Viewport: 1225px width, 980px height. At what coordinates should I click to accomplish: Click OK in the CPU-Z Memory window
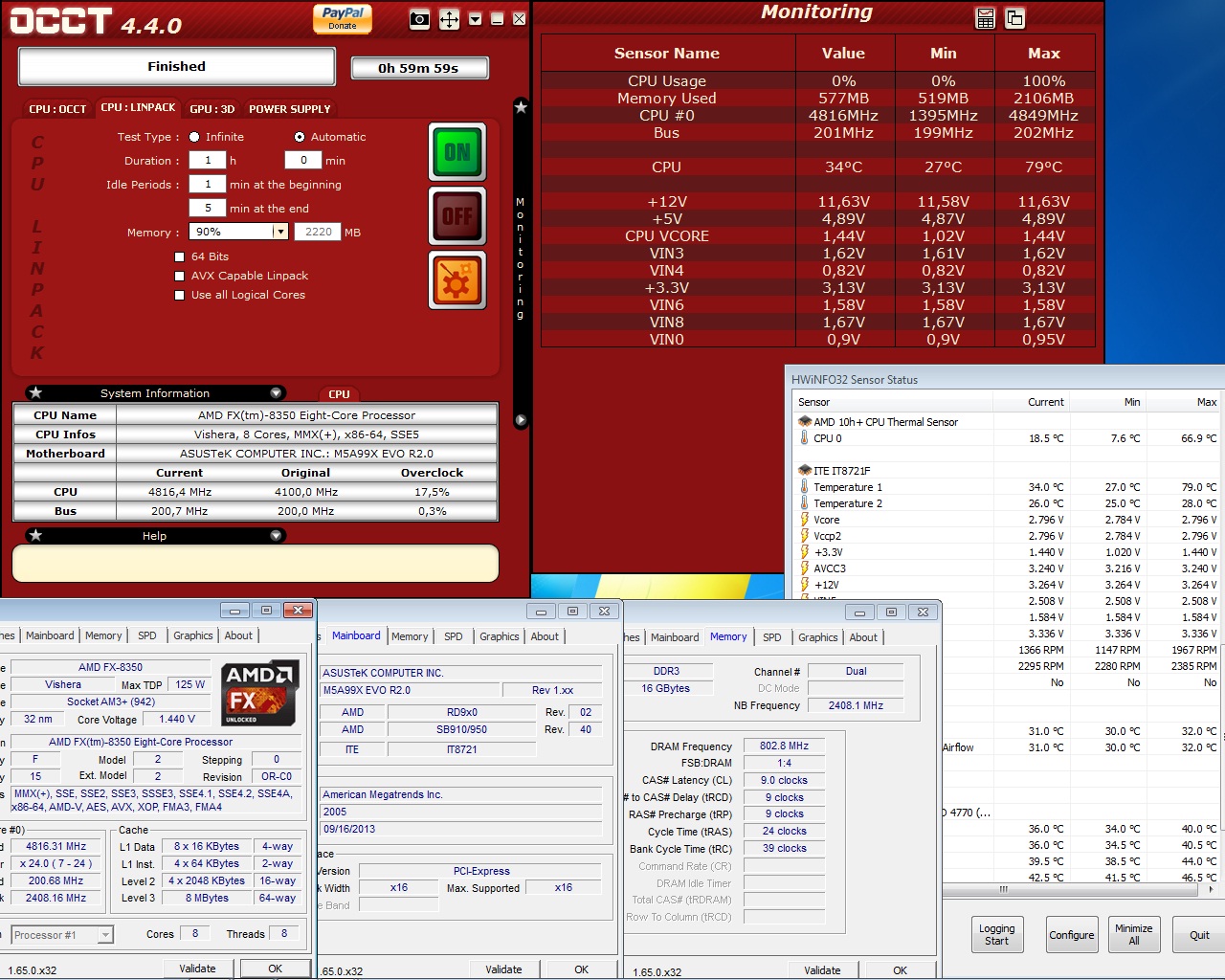[900, 970]
